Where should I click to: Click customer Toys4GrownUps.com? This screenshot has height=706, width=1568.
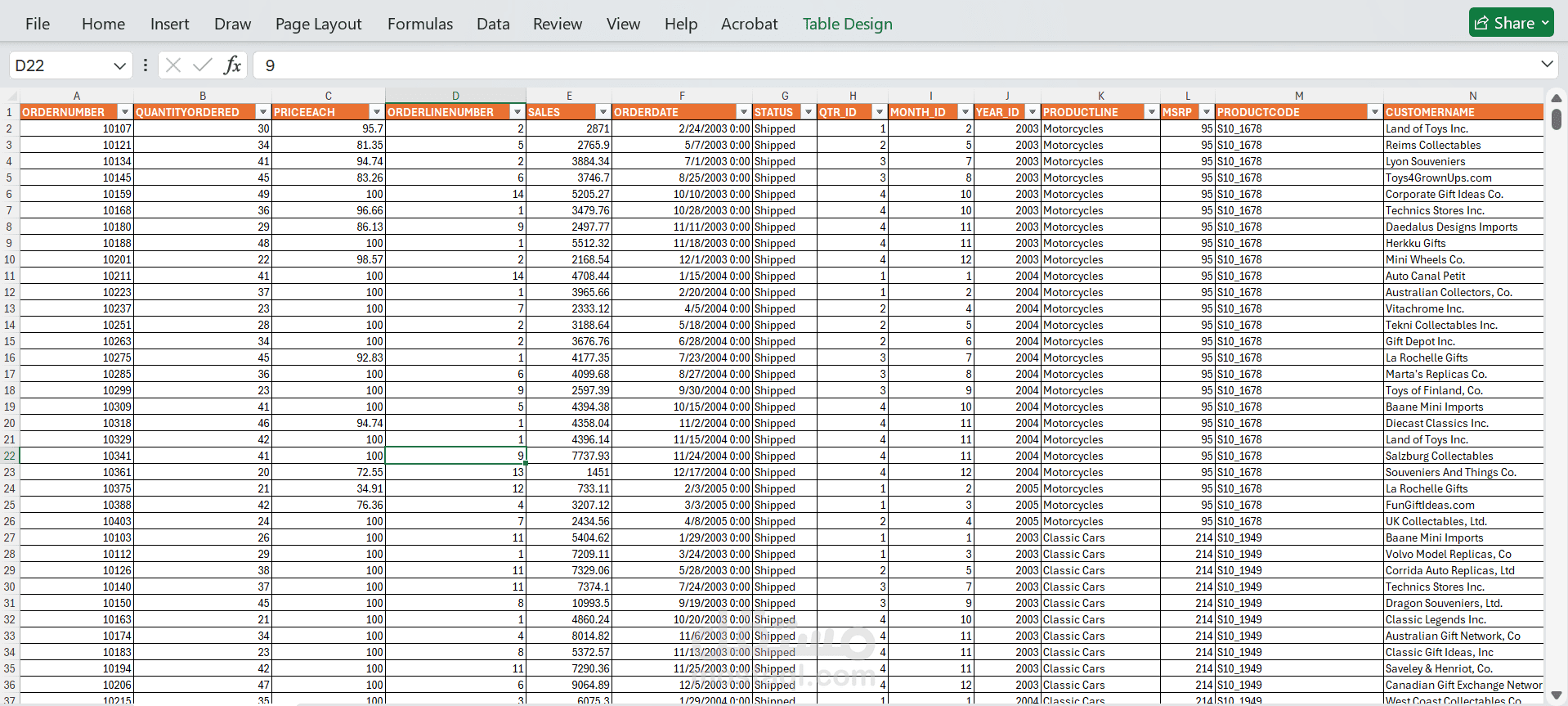point(1463,178)
